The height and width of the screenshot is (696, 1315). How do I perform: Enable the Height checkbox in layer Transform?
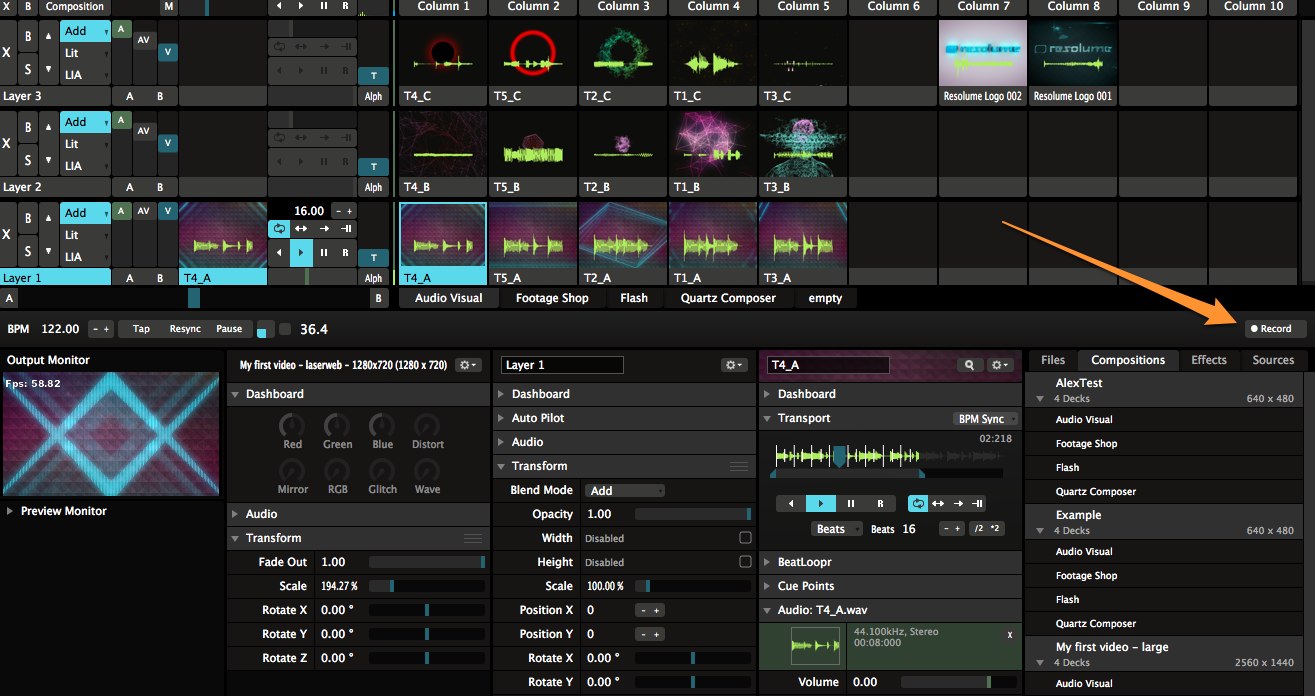pos(745,562)
